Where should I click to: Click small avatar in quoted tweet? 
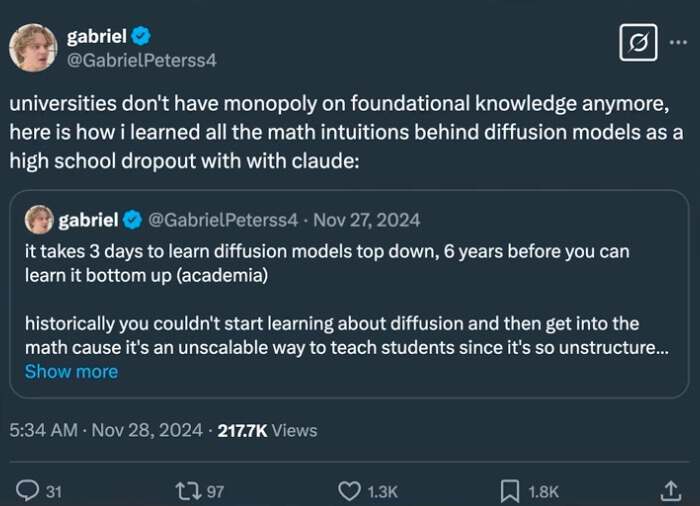(x=39, y=219)
